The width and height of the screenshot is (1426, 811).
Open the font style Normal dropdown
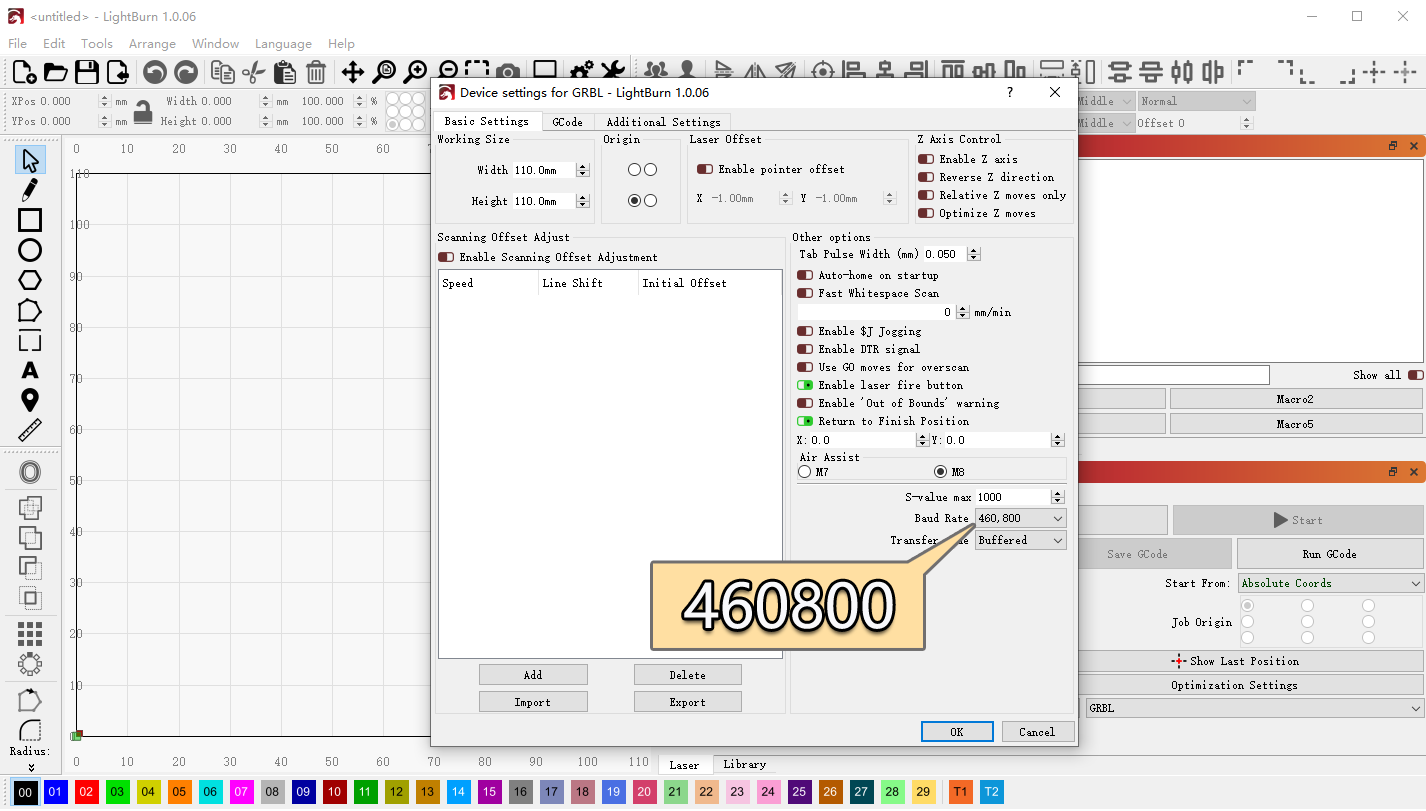tap(1196, 101)
